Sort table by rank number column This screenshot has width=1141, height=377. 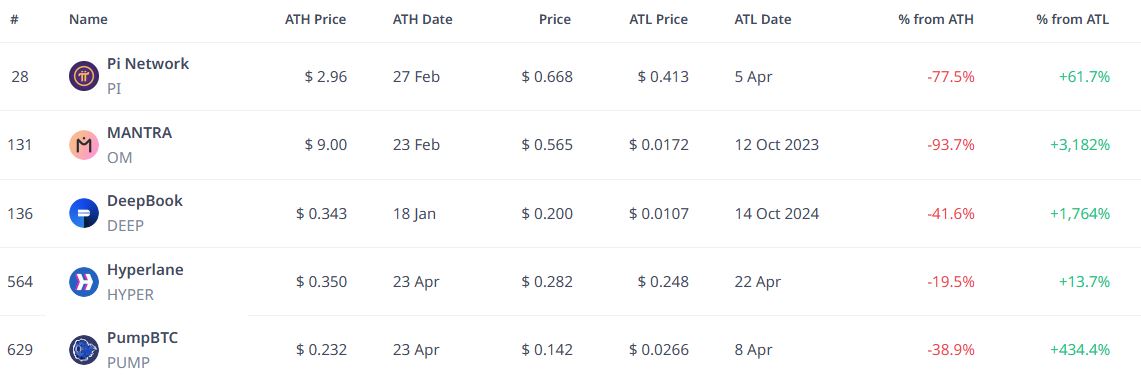coord(14,20)
